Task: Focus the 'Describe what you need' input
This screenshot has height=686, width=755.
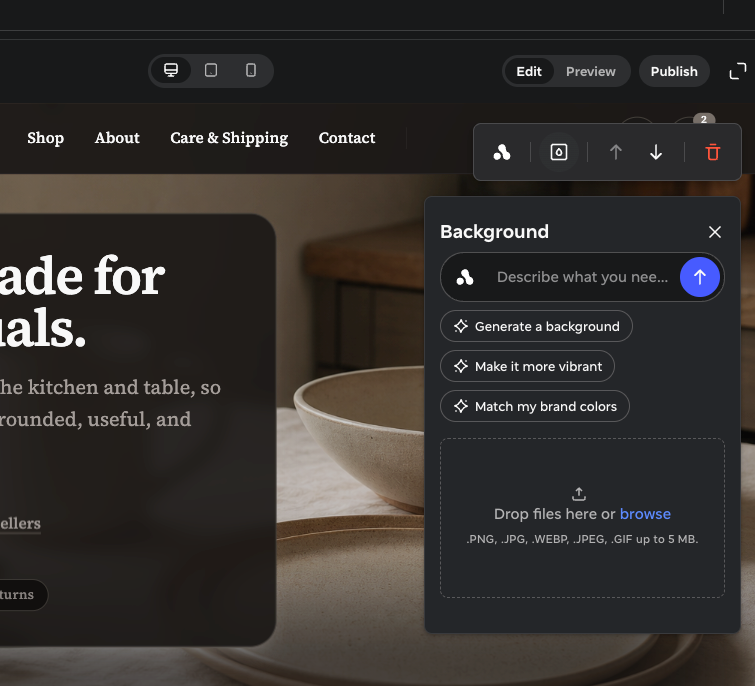Action: click(x=583, y=277)
